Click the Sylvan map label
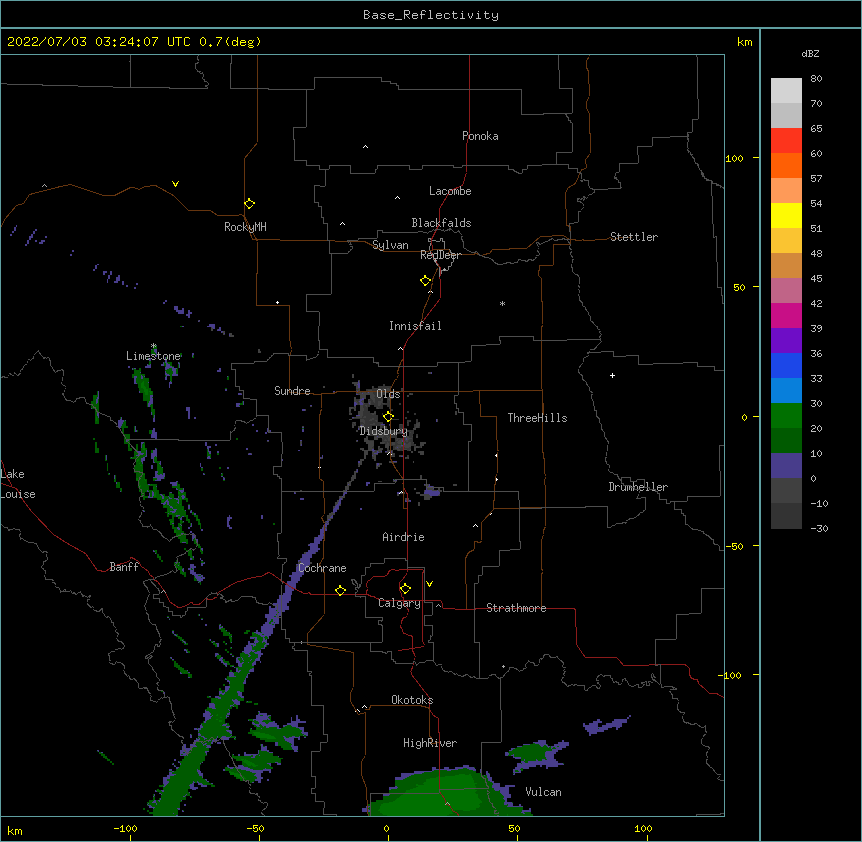The height and width of the screenshot is (842, 862). coord(390,245)
